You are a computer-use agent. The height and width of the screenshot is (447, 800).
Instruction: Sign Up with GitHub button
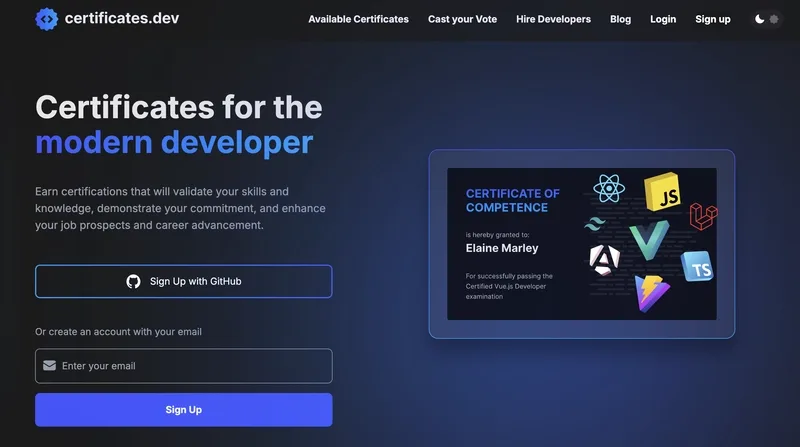[184, 281]
